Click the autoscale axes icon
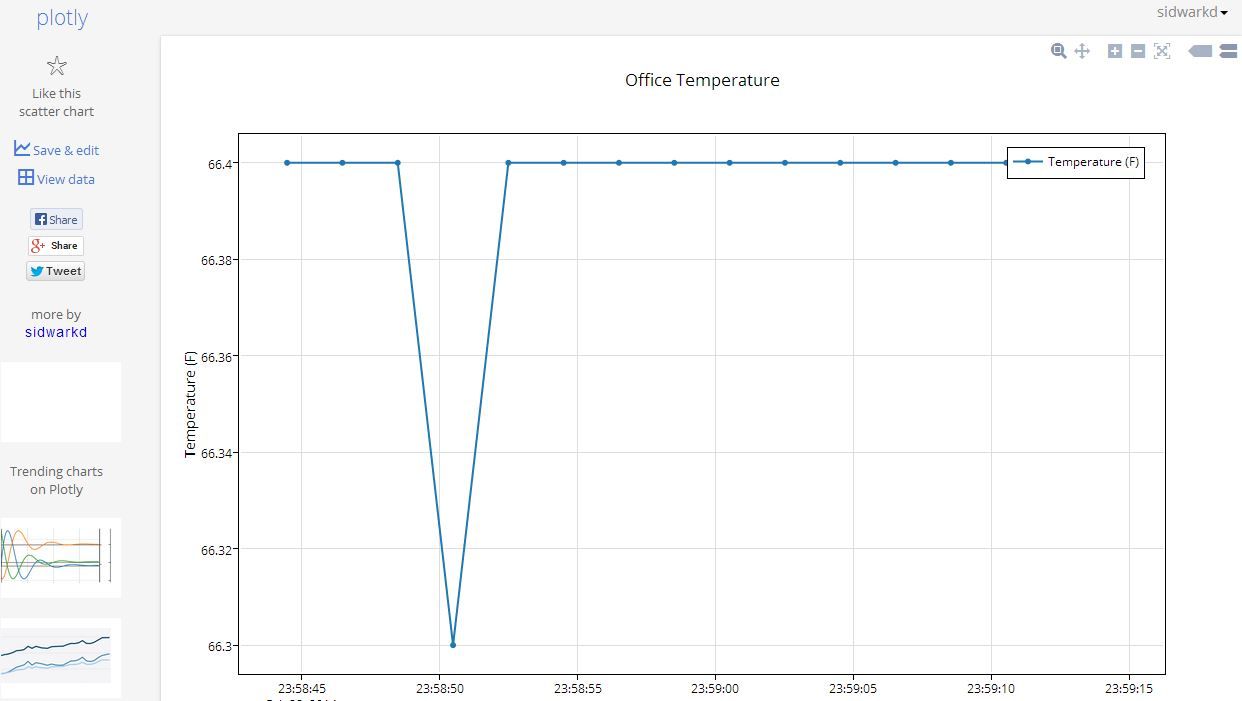The image size is (1242, 701). click(1162, 51)
